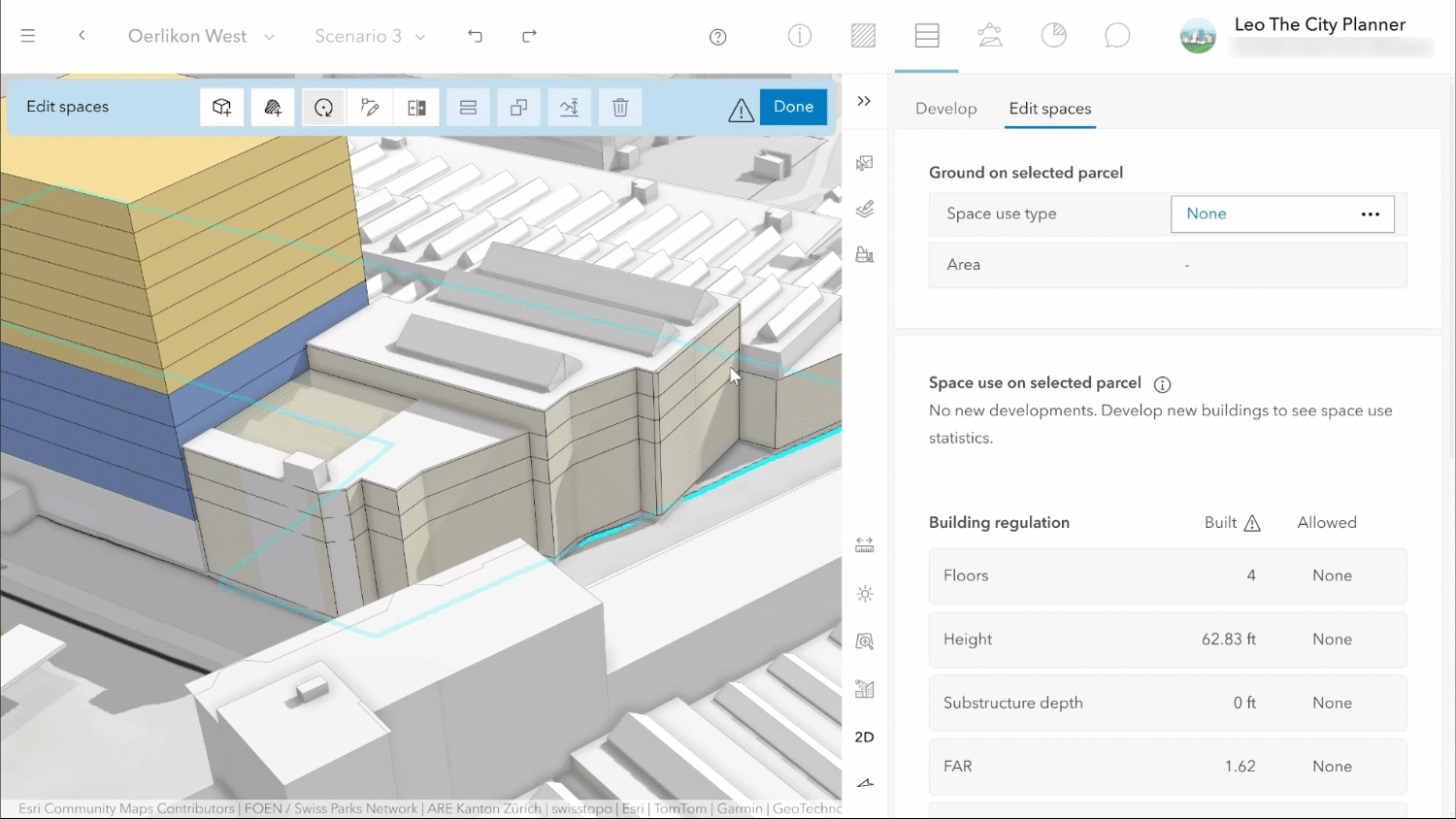Switch the map to 2D view
The width and height of the screenshot is (1456, 819).
(864, 737)
